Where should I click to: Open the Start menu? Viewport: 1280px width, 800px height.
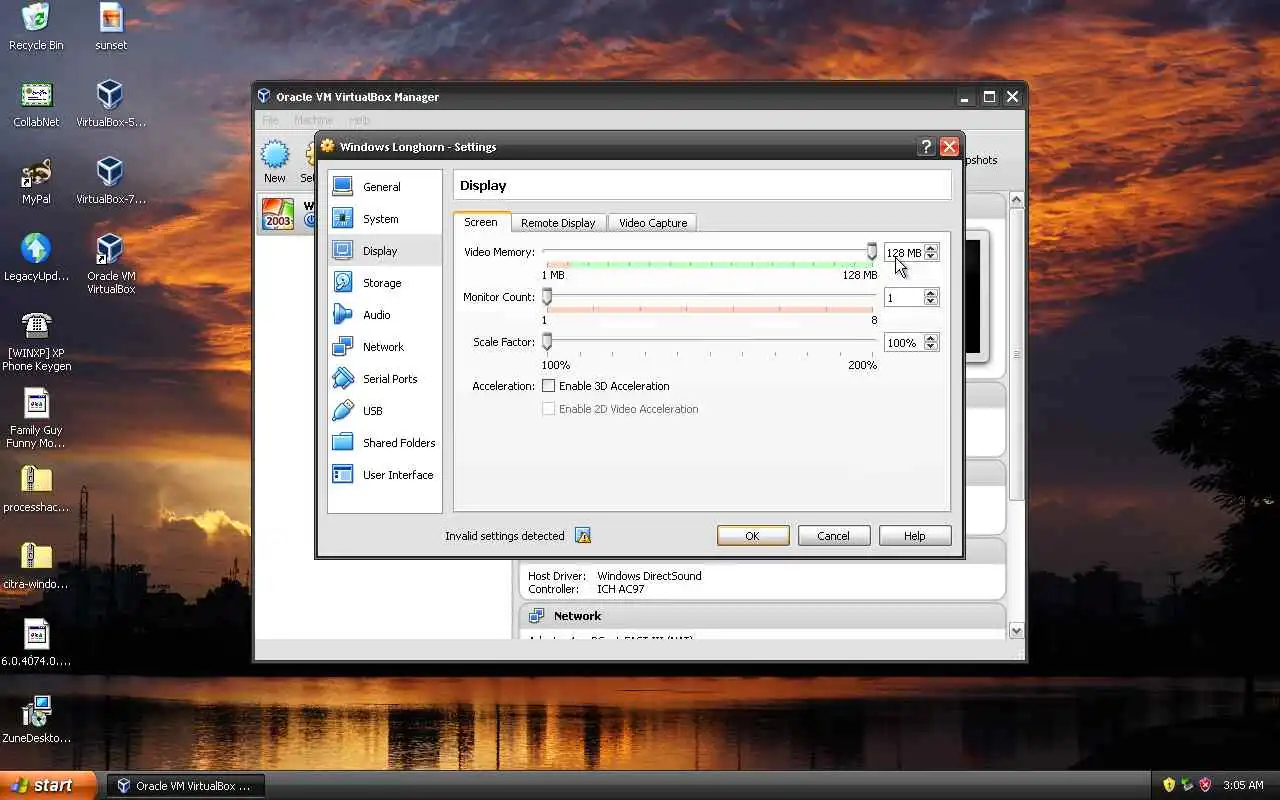pyautogui.click(x=48, y=785)
